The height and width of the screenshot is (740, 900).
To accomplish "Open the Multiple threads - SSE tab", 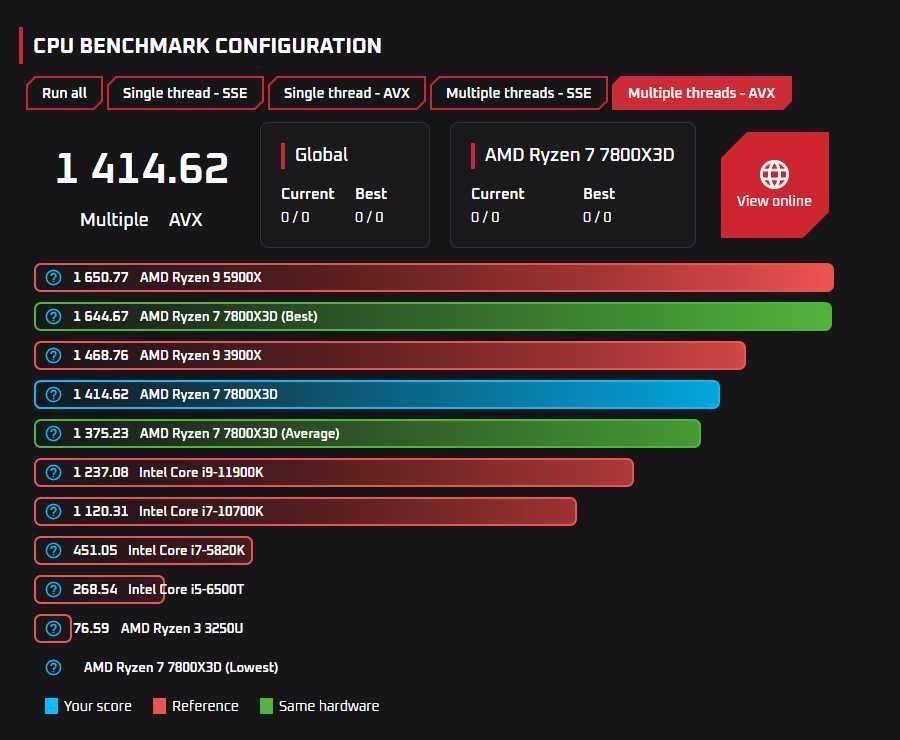I will click(518, 93).
